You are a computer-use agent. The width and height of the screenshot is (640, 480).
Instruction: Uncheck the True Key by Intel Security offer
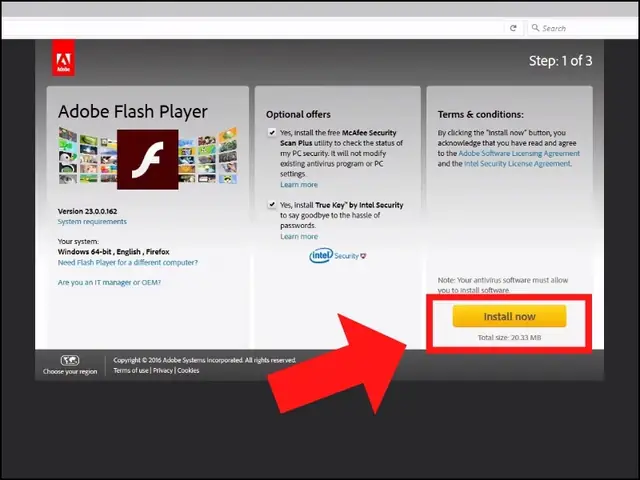point(271,204)
